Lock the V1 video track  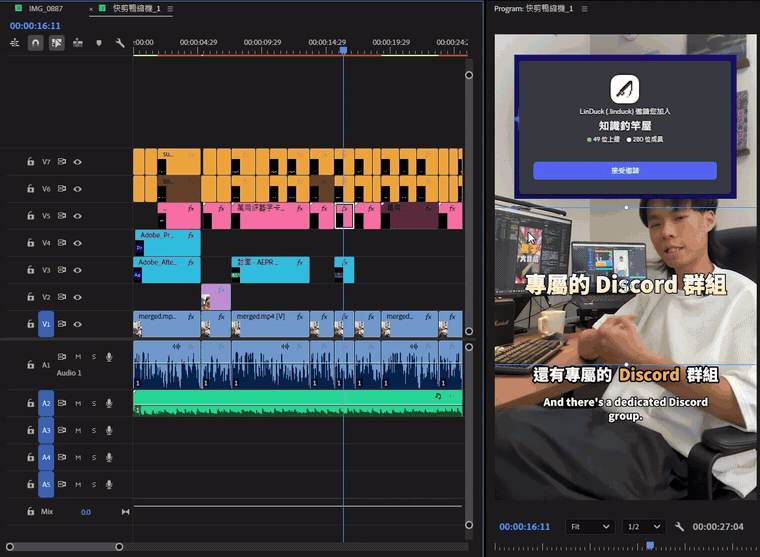point(31,324)
